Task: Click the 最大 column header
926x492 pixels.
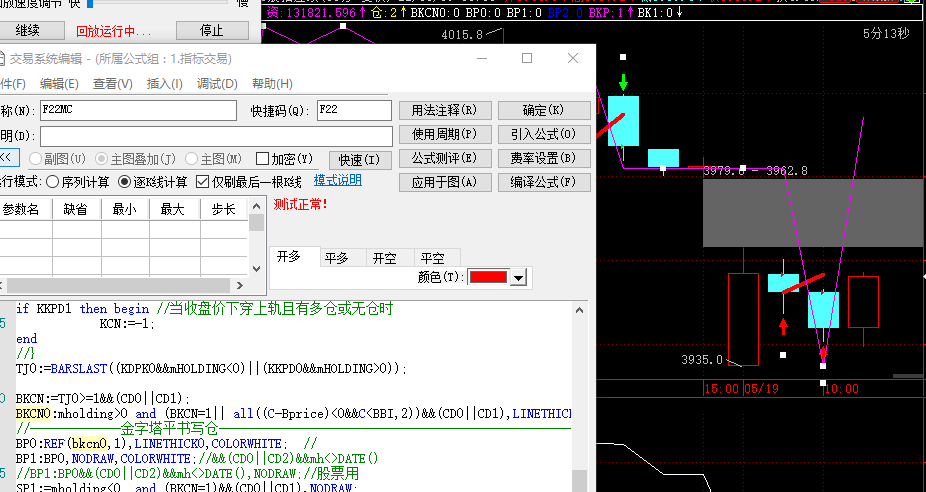Action: pyautogui.click(x=174, y=210)
